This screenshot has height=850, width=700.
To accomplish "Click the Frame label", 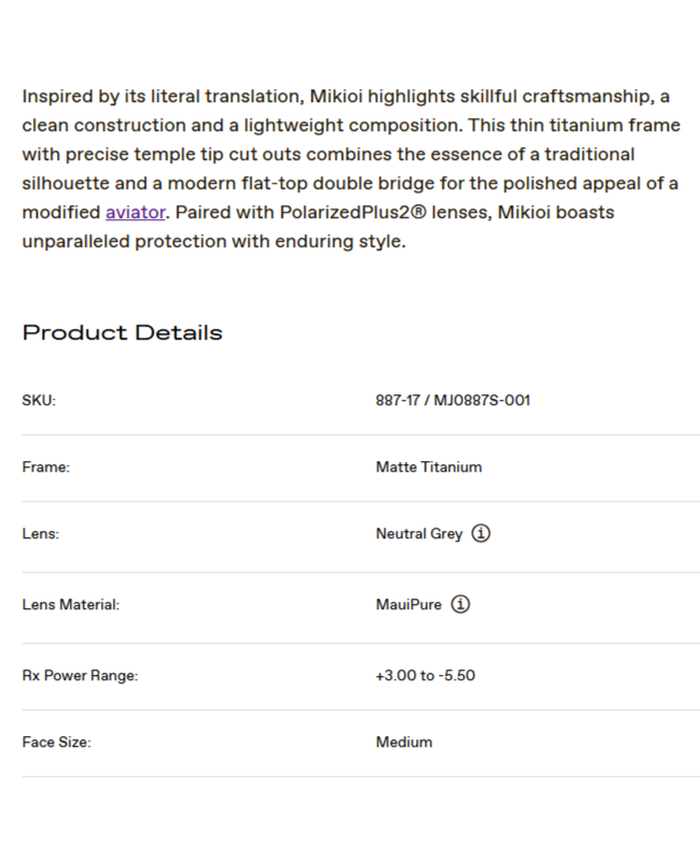I will tap(46, 467).
